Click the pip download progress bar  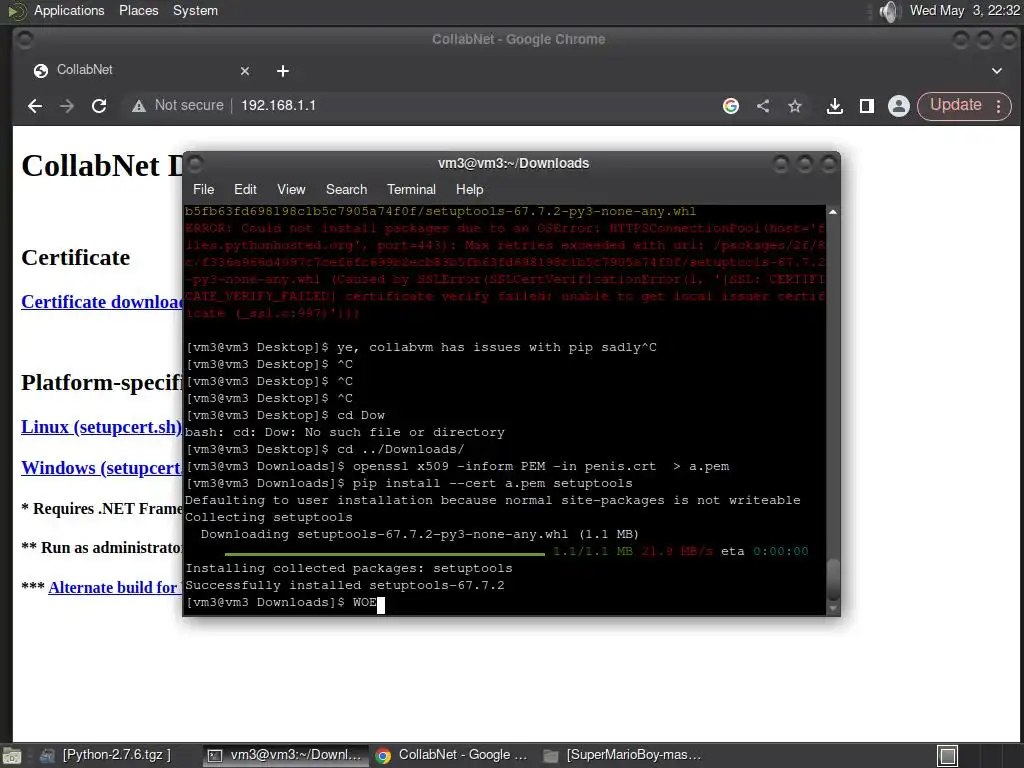[385, 554]
